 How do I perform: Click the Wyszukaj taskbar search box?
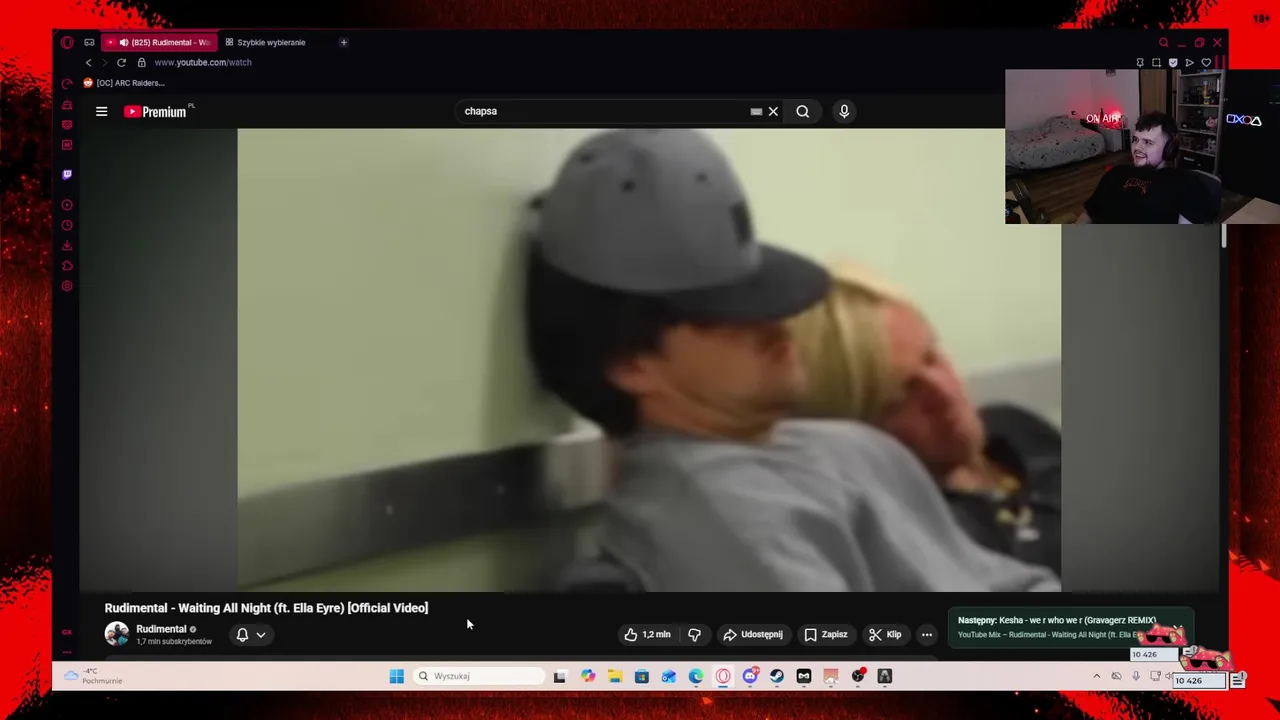pyautogui.click(x=479, y=676)
